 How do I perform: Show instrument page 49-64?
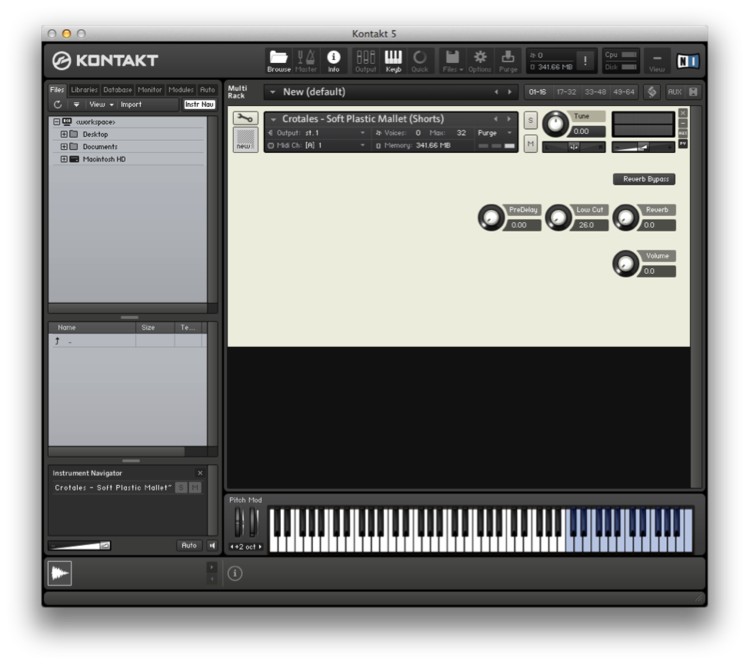[624, 92]
